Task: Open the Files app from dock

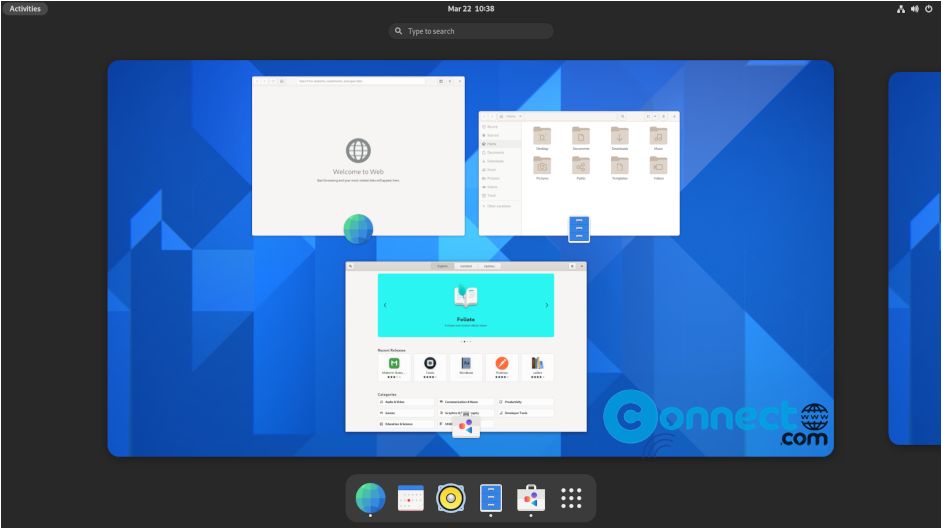Action: [x=490, y=497]
